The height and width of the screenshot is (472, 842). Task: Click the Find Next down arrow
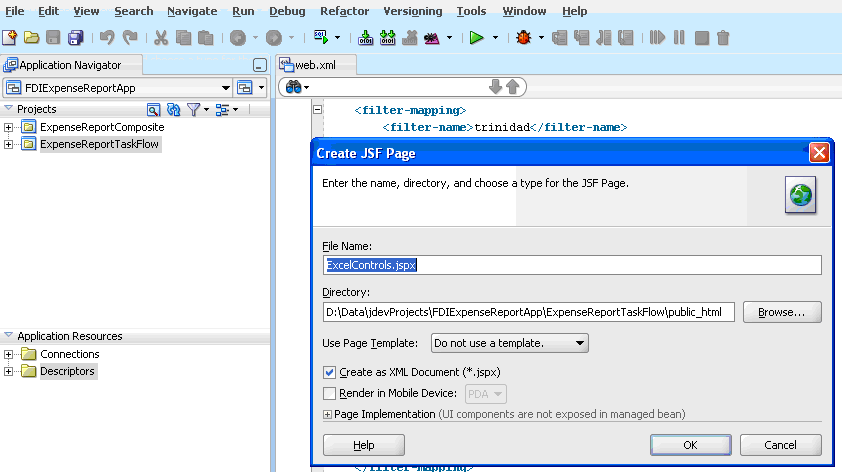(496, 86)
